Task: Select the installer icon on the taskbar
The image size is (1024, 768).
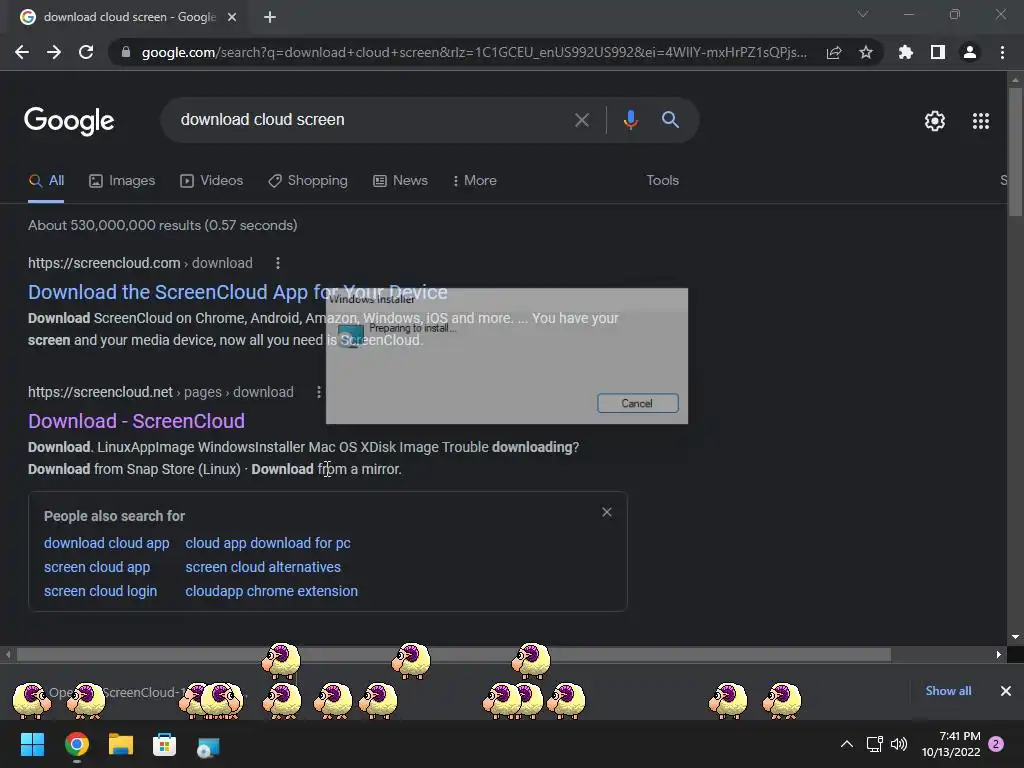Action: tap(208, 746)
